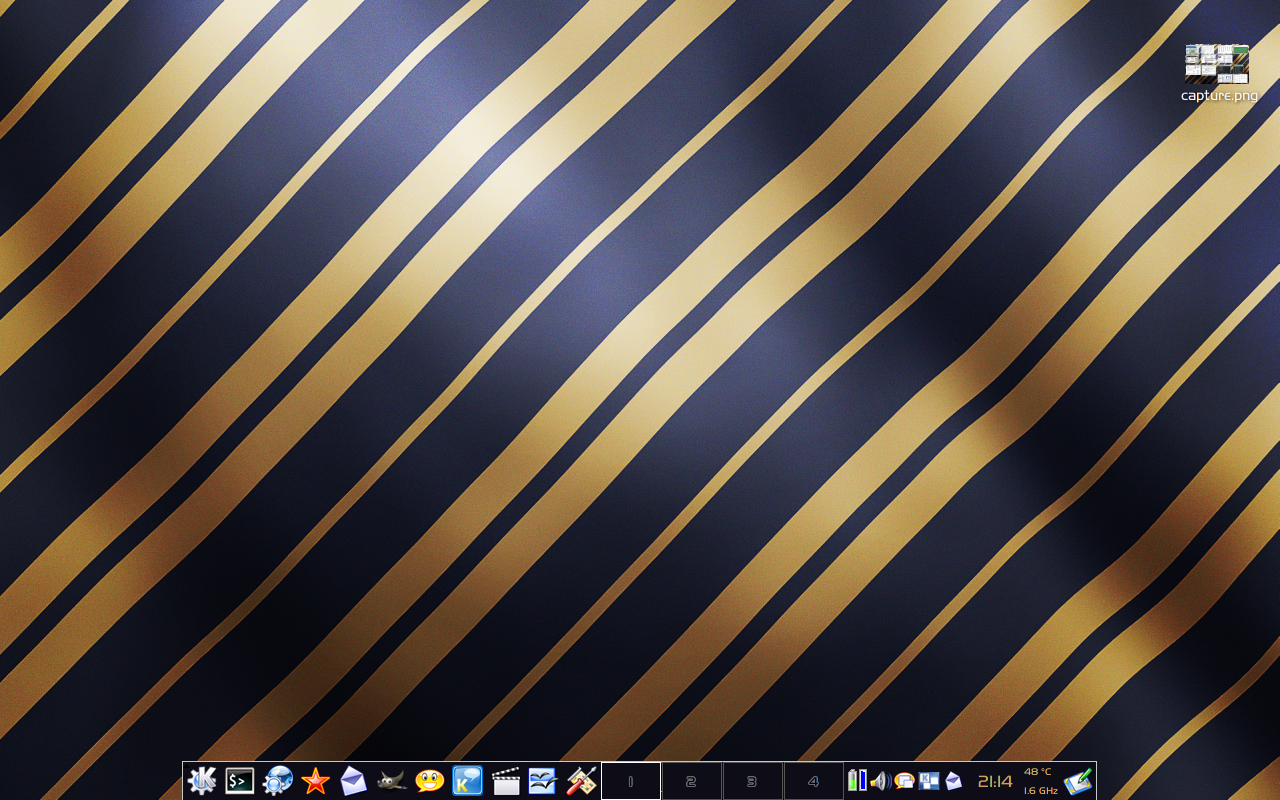Launch the OpenOffice seagull icon
Viewport: 1280px width, 800px height.
tap(543, 781)
